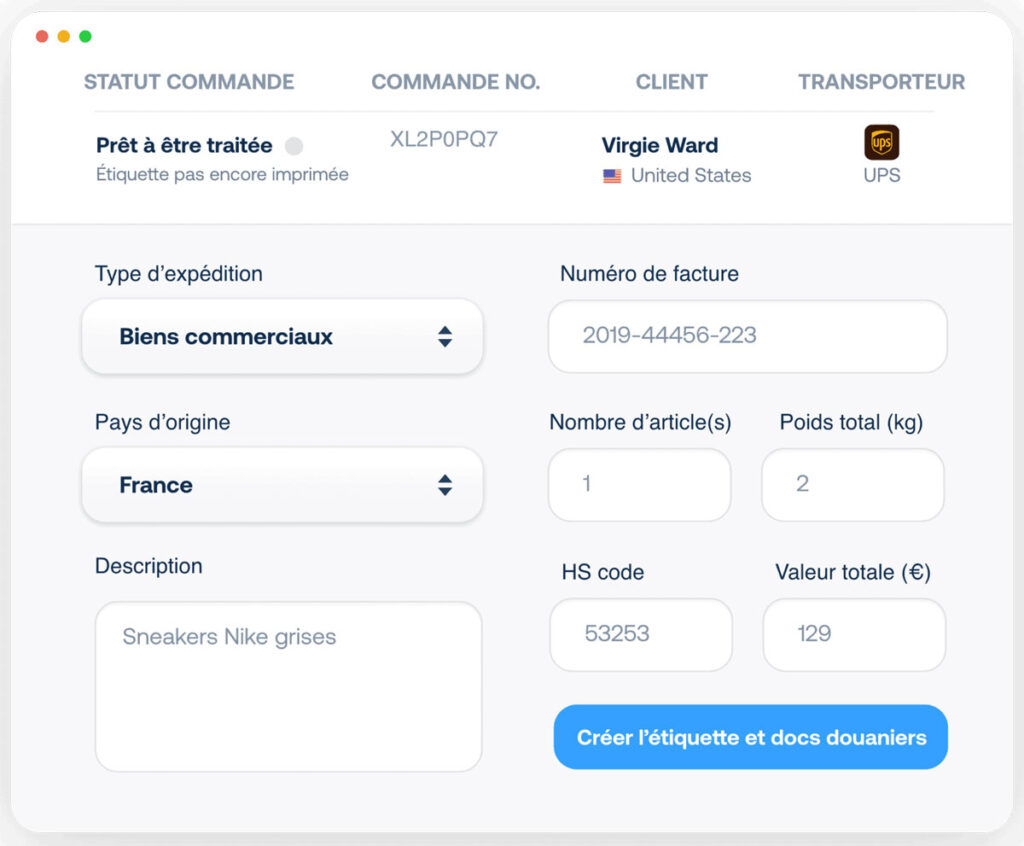Click the yellow traffic-light dot

[x=63, y=35]
